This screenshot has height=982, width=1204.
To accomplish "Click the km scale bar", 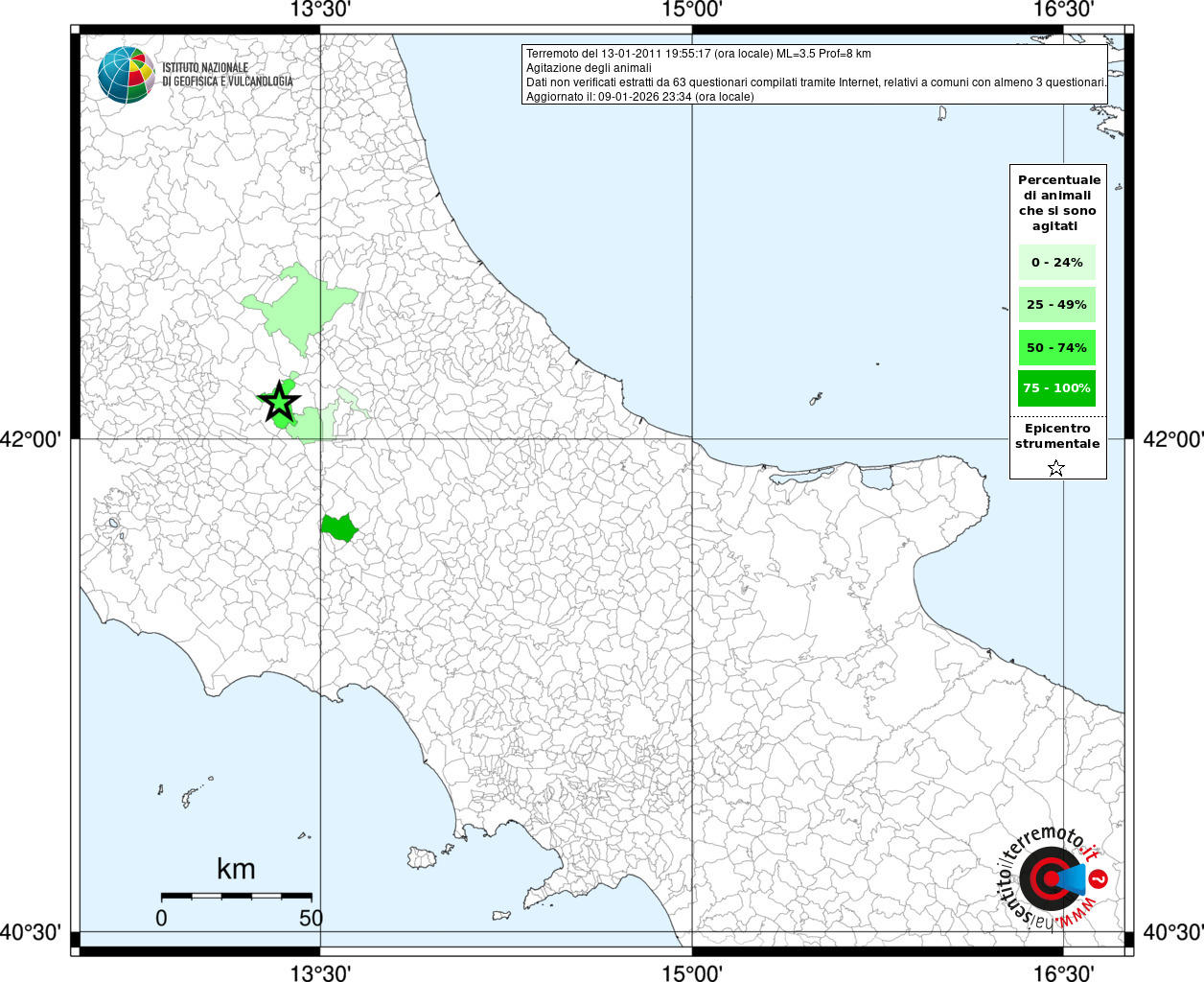I will click(x=236, y=896).
